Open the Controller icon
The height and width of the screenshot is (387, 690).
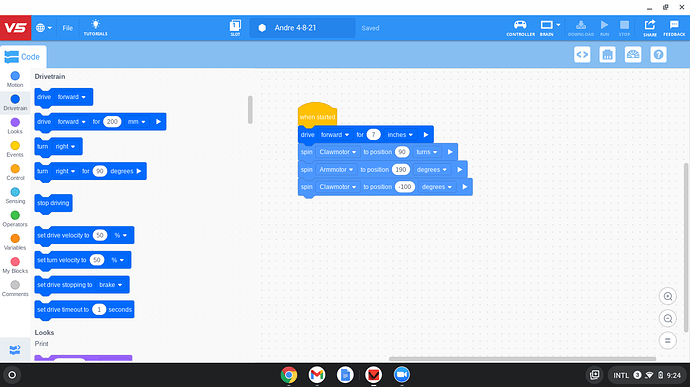(520, 27)
